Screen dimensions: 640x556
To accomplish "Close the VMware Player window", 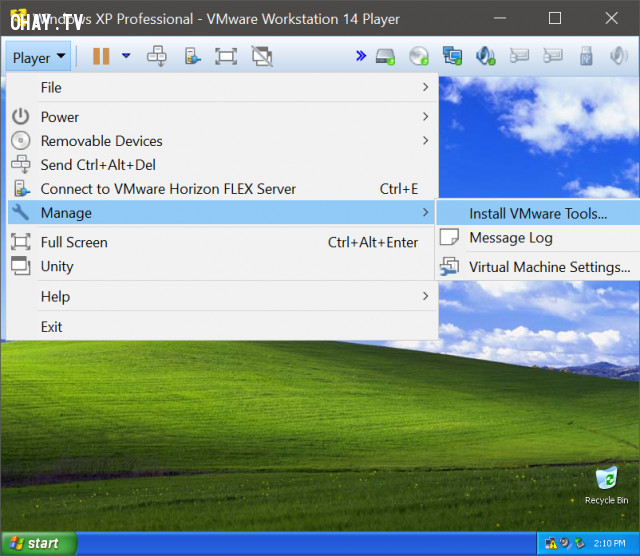I will (x=611, y=18).
